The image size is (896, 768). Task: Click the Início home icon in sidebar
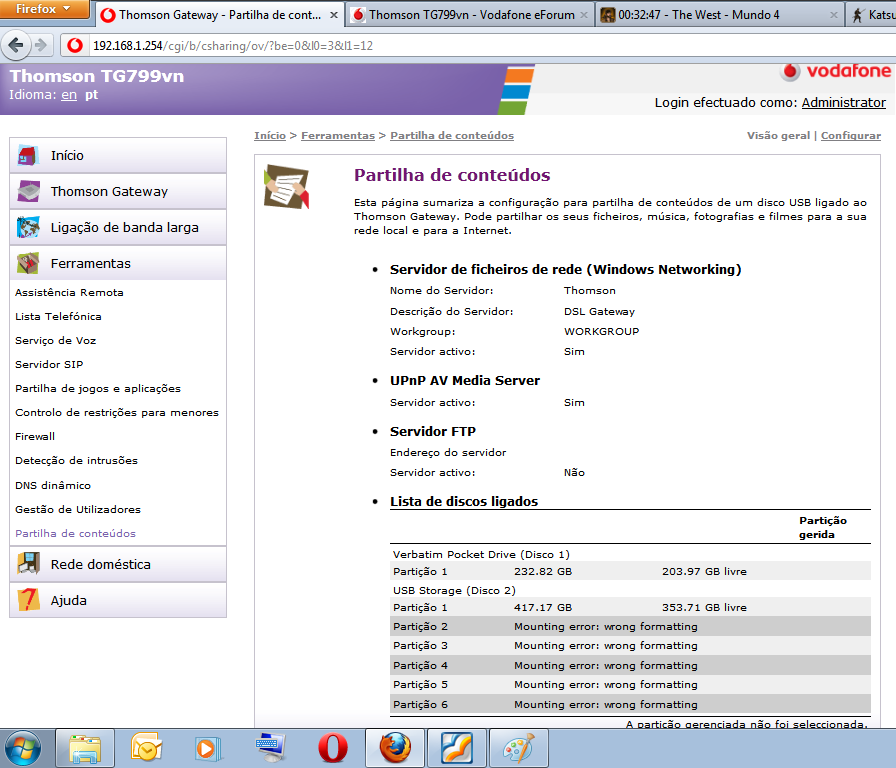[x=28, y=155]
